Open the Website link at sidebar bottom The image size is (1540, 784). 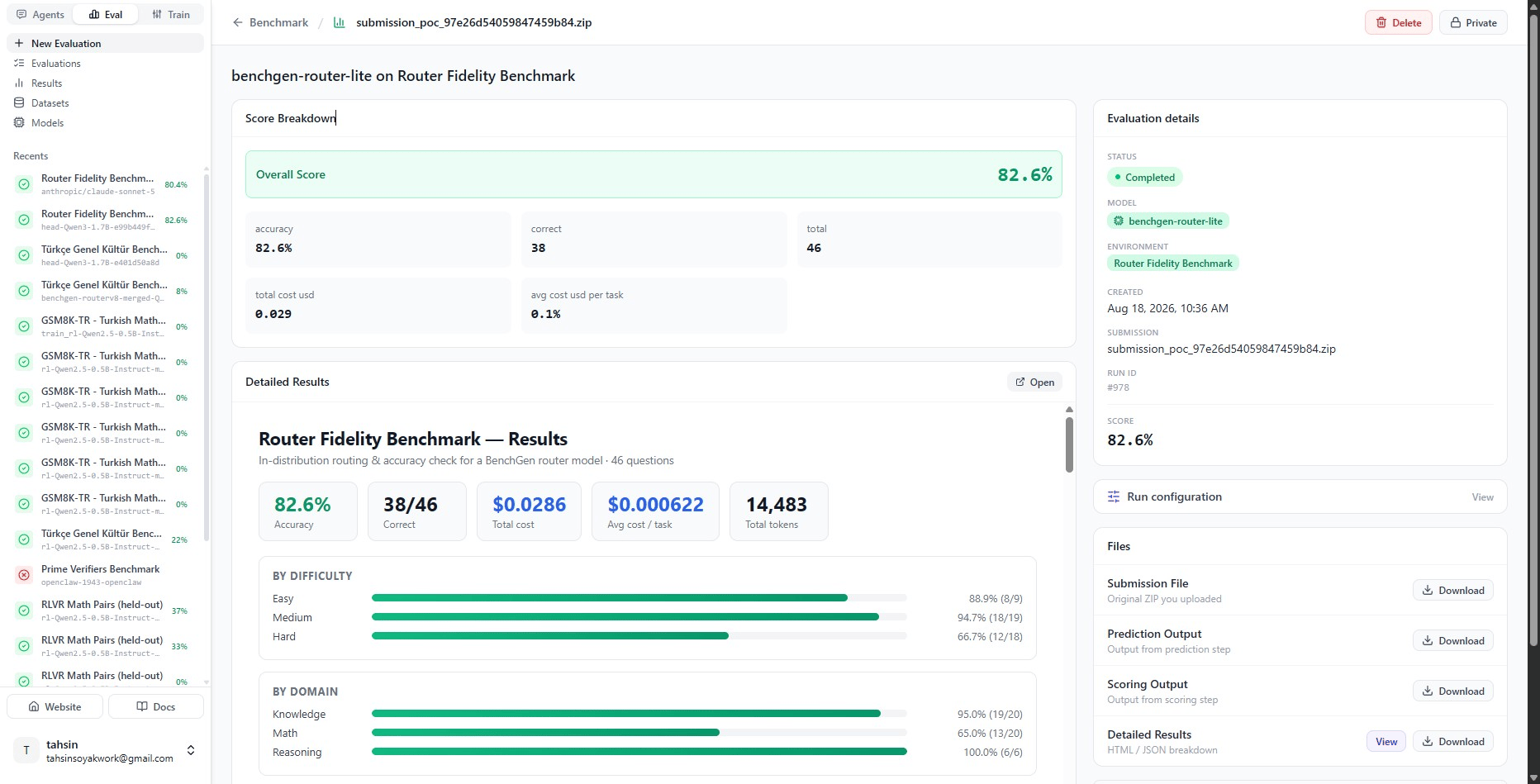pos(55,706)
